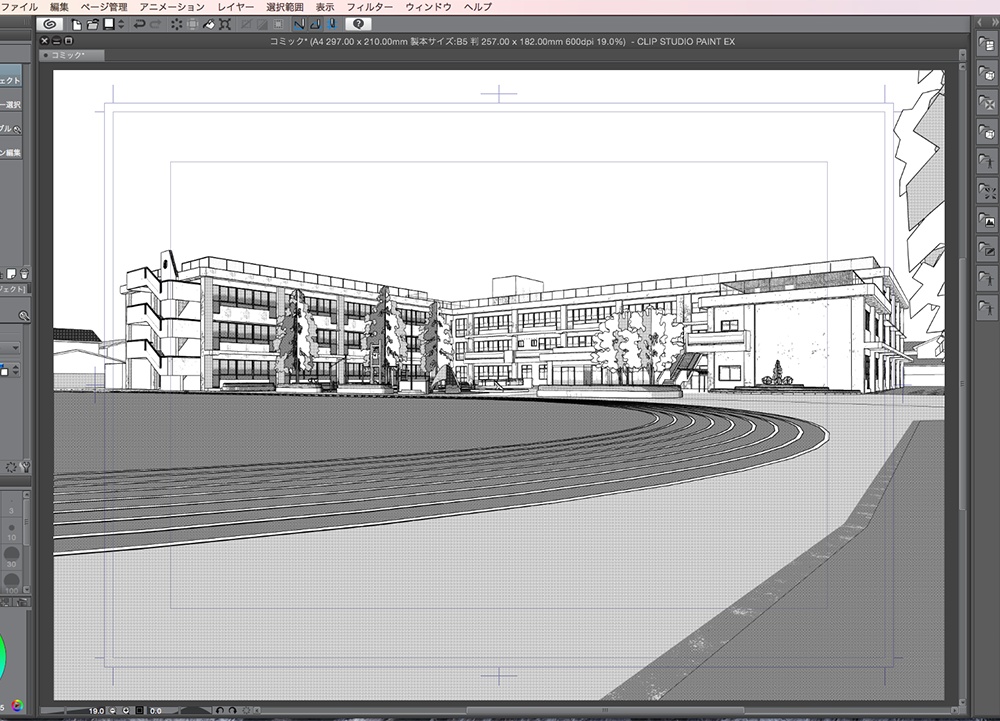Screen dimensions: 1000x721
Task: Click the Redo arrow icon
Action: coord(156,24)
